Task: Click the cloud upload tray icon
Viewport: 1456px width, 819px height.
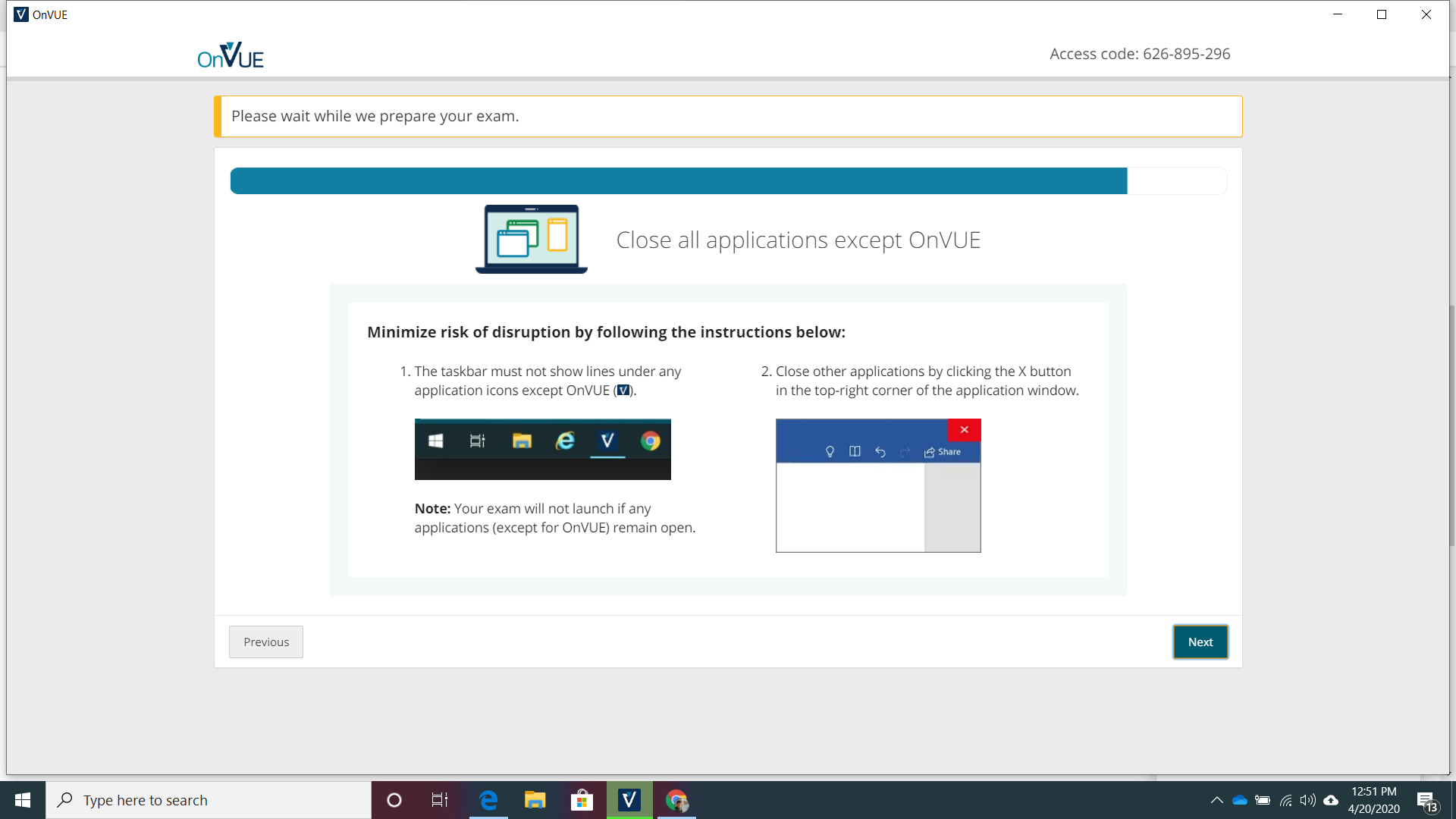Action: [x=1331, y=800]
